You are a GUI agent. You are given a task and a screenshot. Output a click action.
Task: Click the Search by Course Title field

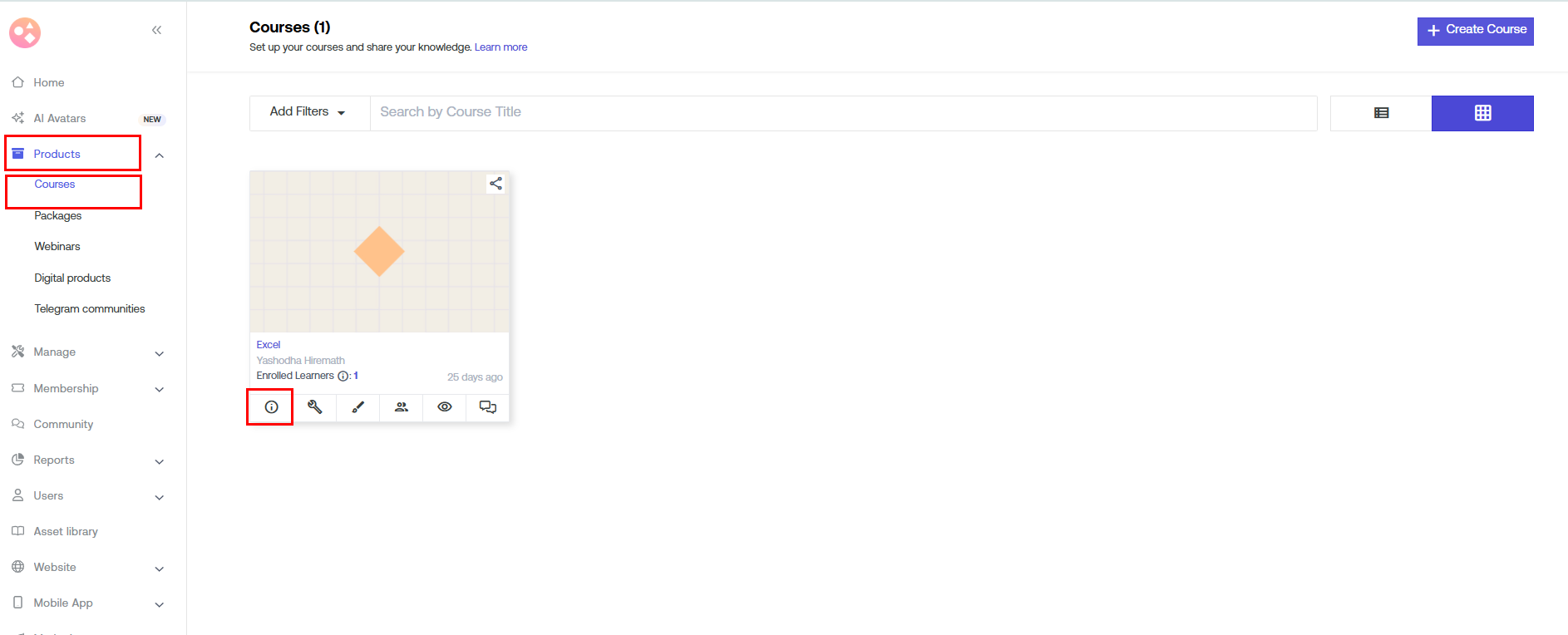842,112
